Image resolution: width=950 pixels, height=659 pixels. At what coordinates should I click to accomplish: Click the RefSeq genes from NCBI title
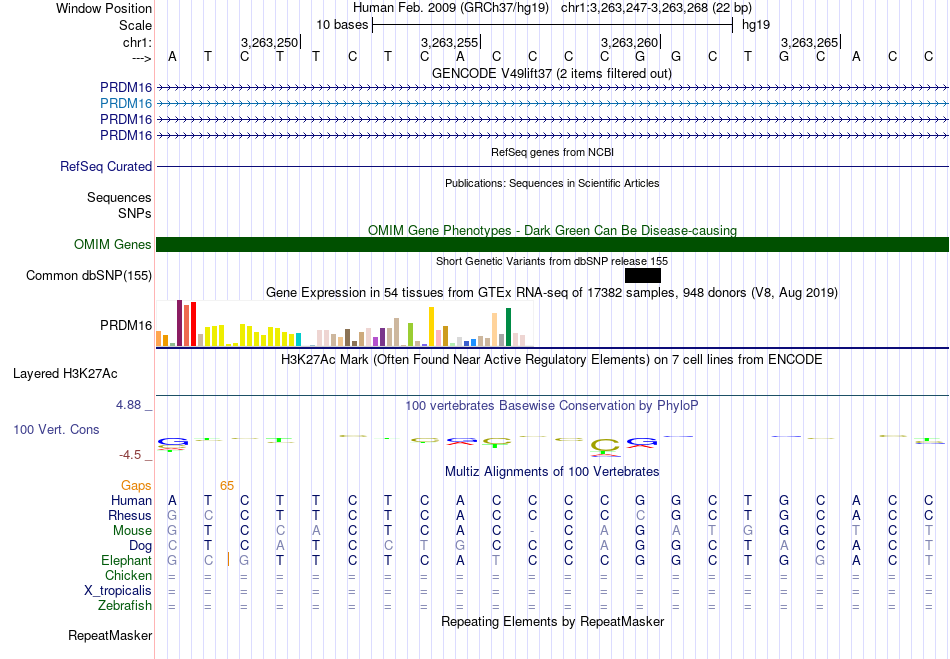point(553,152)
